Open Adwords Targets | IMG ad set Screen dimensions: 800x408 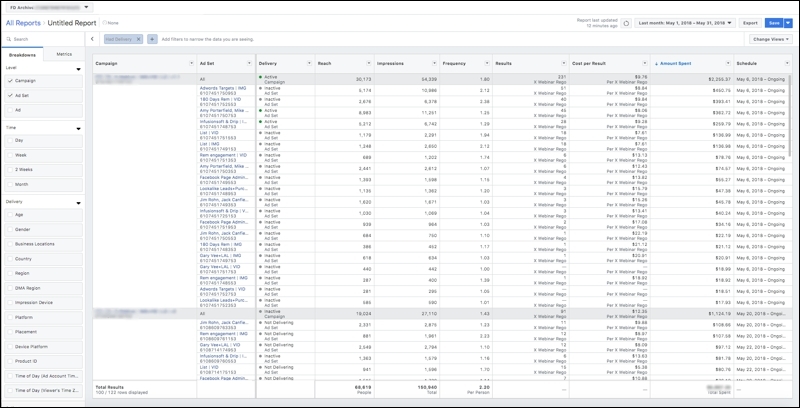coord(222,88)
